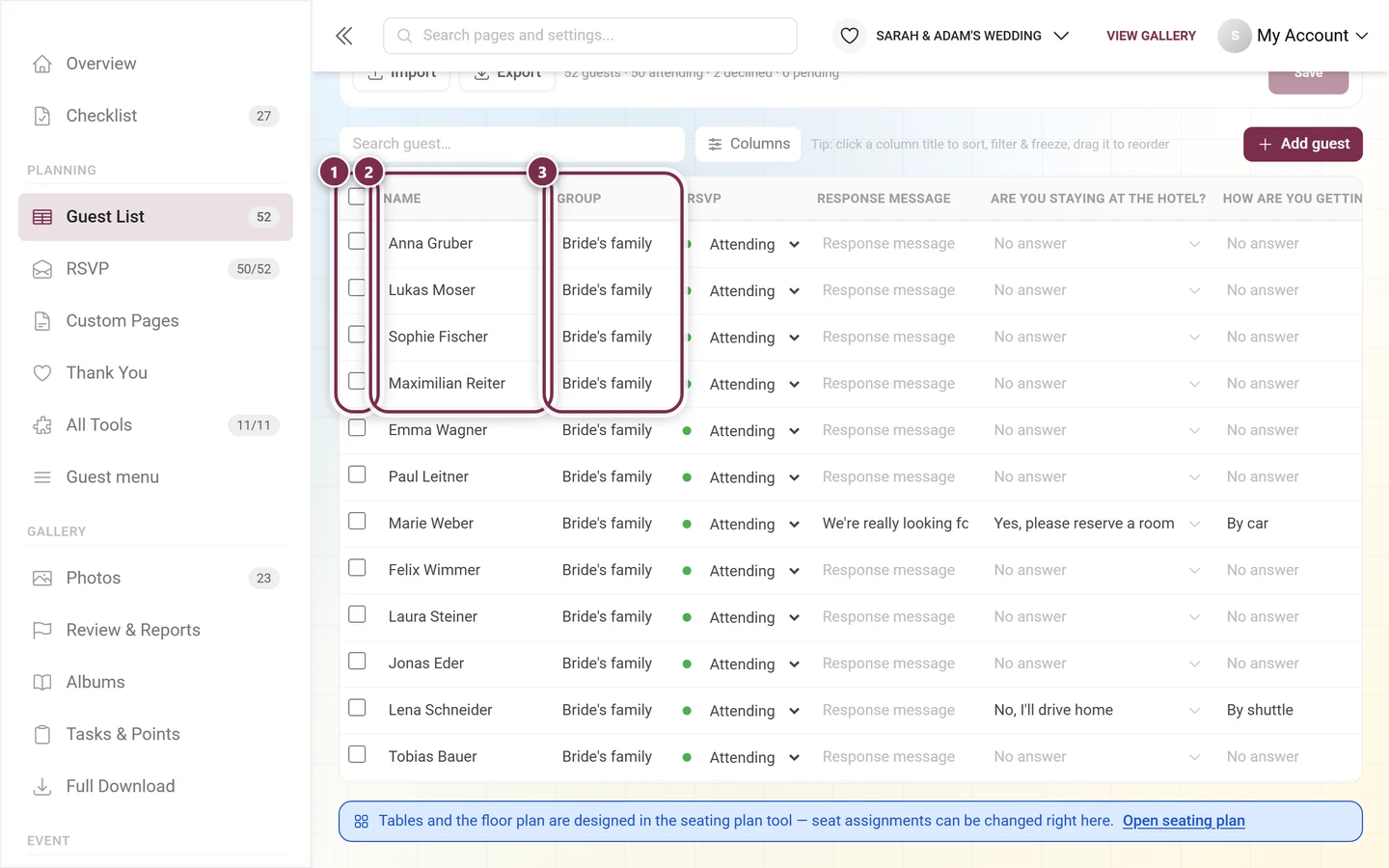This screenshot has height=868, width=1389.
Task: Open the Columns settings button
Action: click(x=749, y=144)
